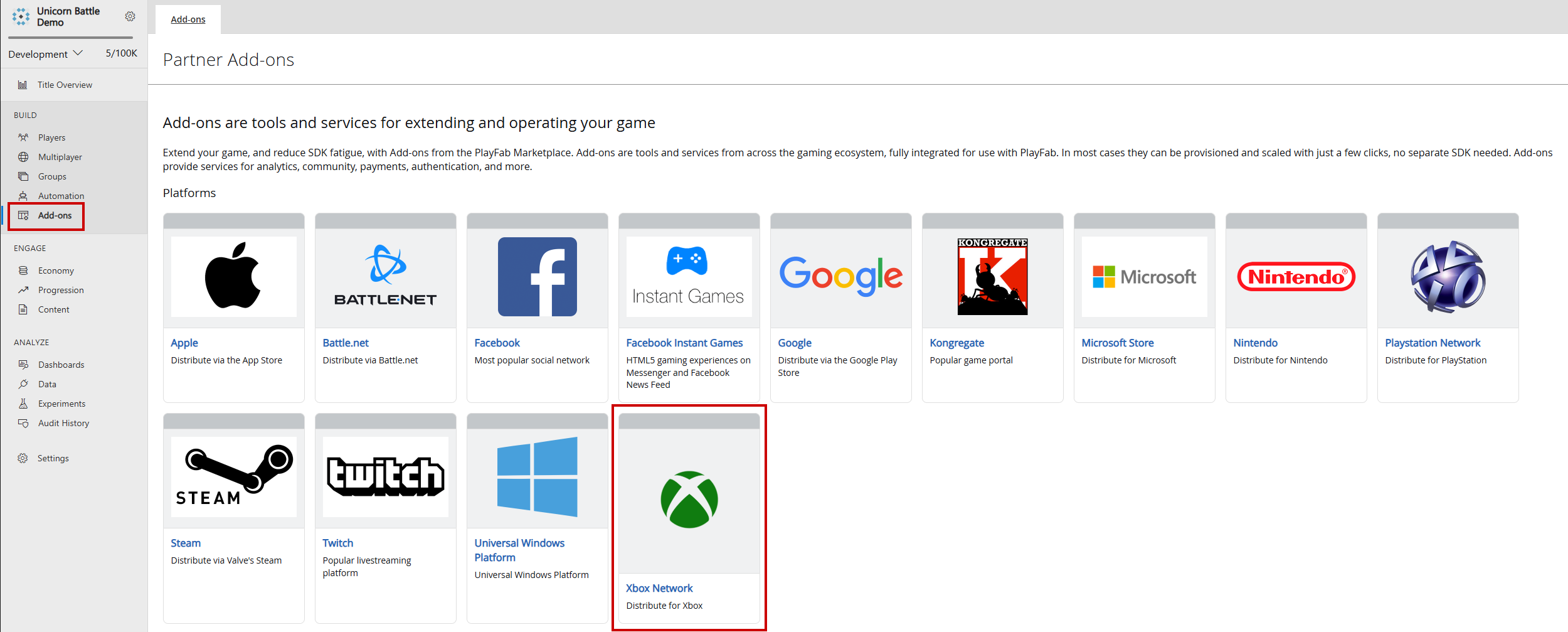Open the Twitch add-on link
This screenshot has height=632, width=1568.
point(338,543)
